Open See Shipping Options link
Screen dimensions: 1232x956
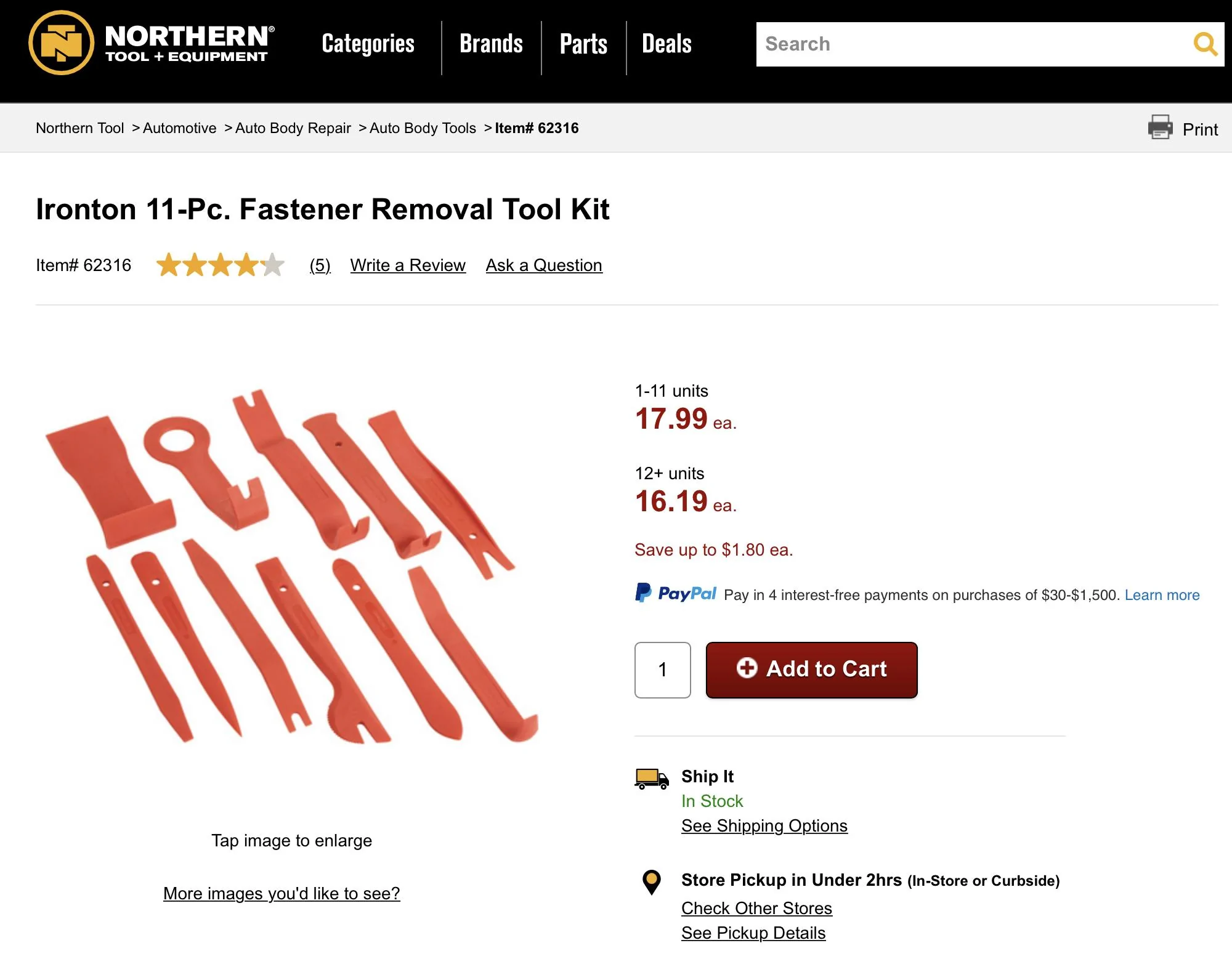tap(764, 825)
